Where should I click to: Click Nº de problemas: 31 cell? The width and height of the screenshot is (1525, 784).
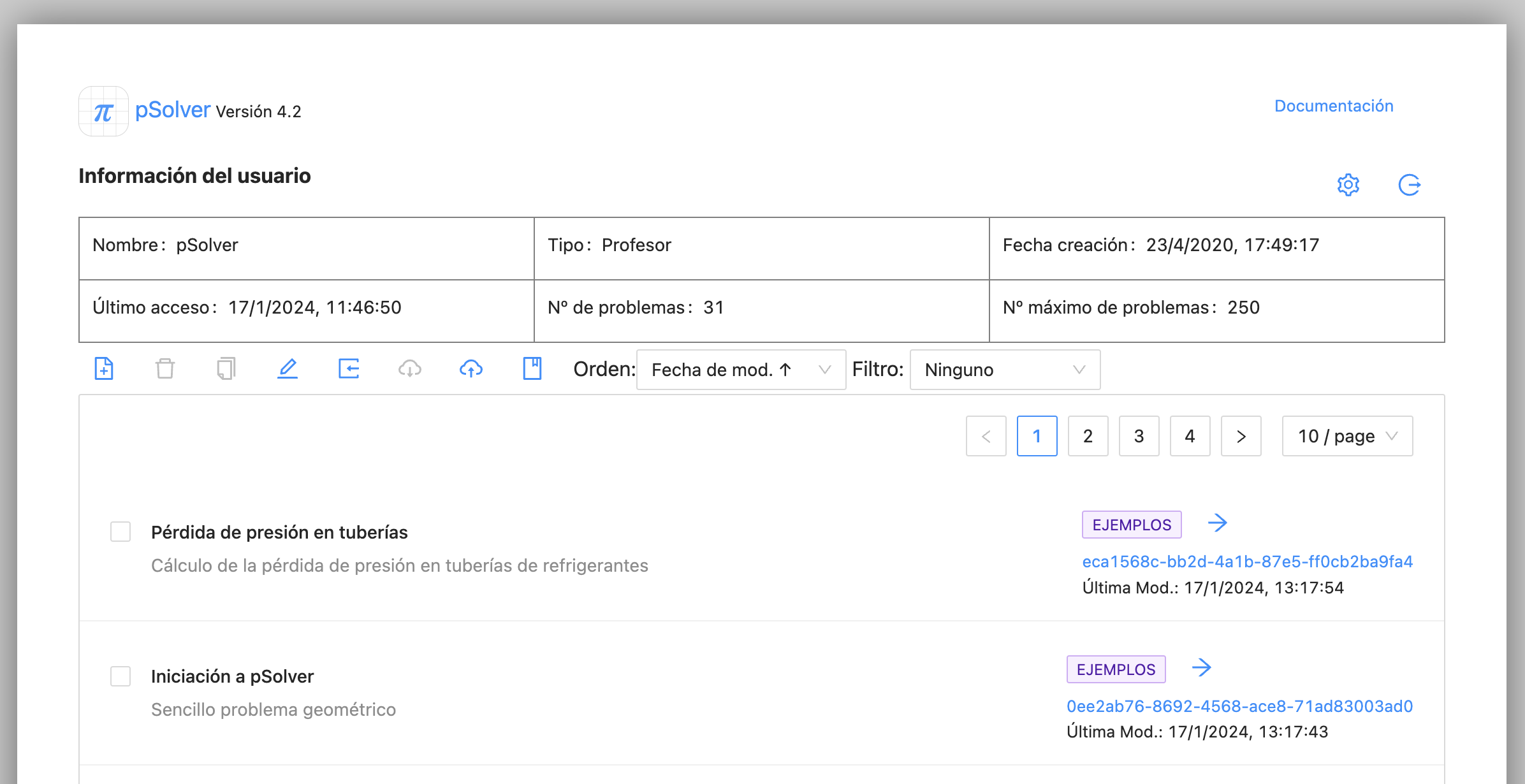[761, 310]
